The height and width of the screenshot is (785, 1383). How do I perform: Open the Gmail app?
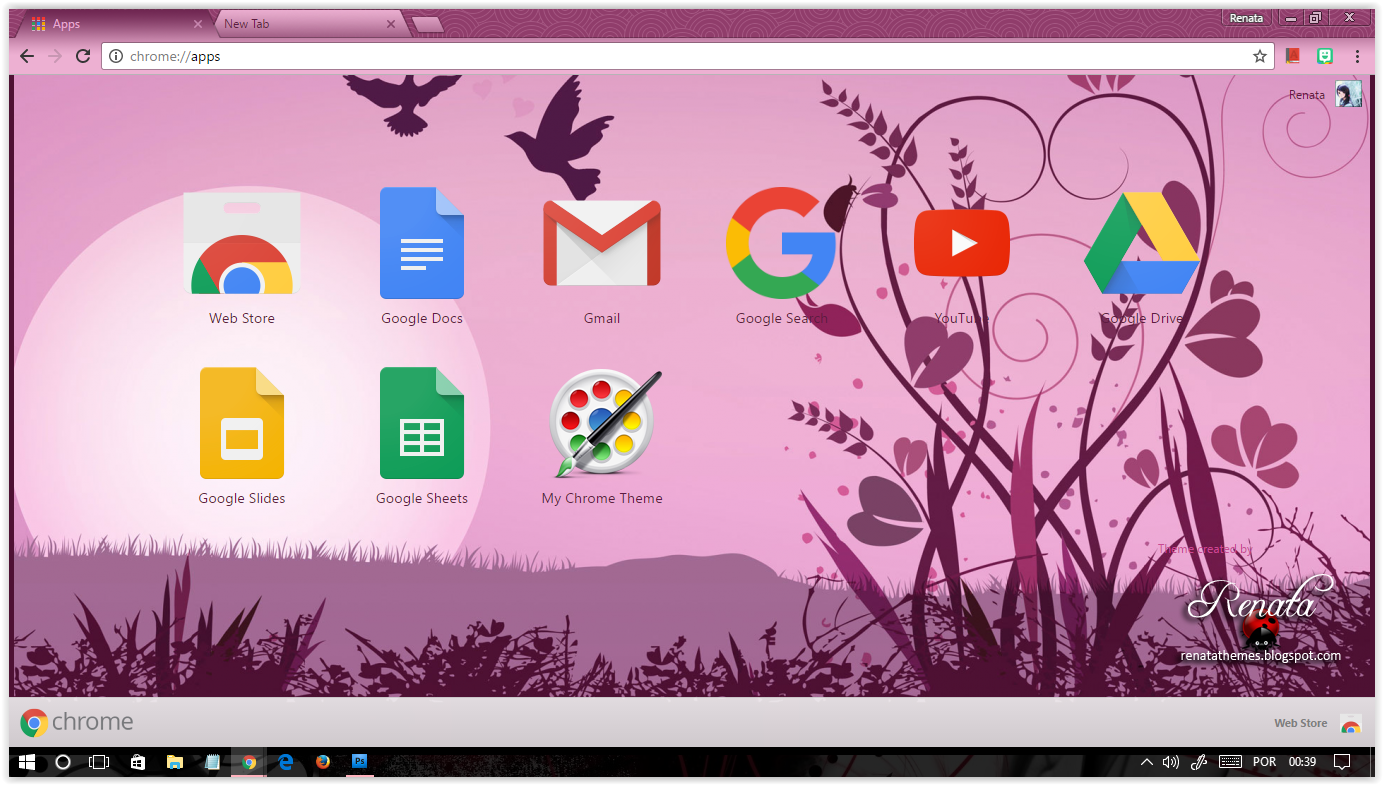pyautogui.click(x=601, y=242)
